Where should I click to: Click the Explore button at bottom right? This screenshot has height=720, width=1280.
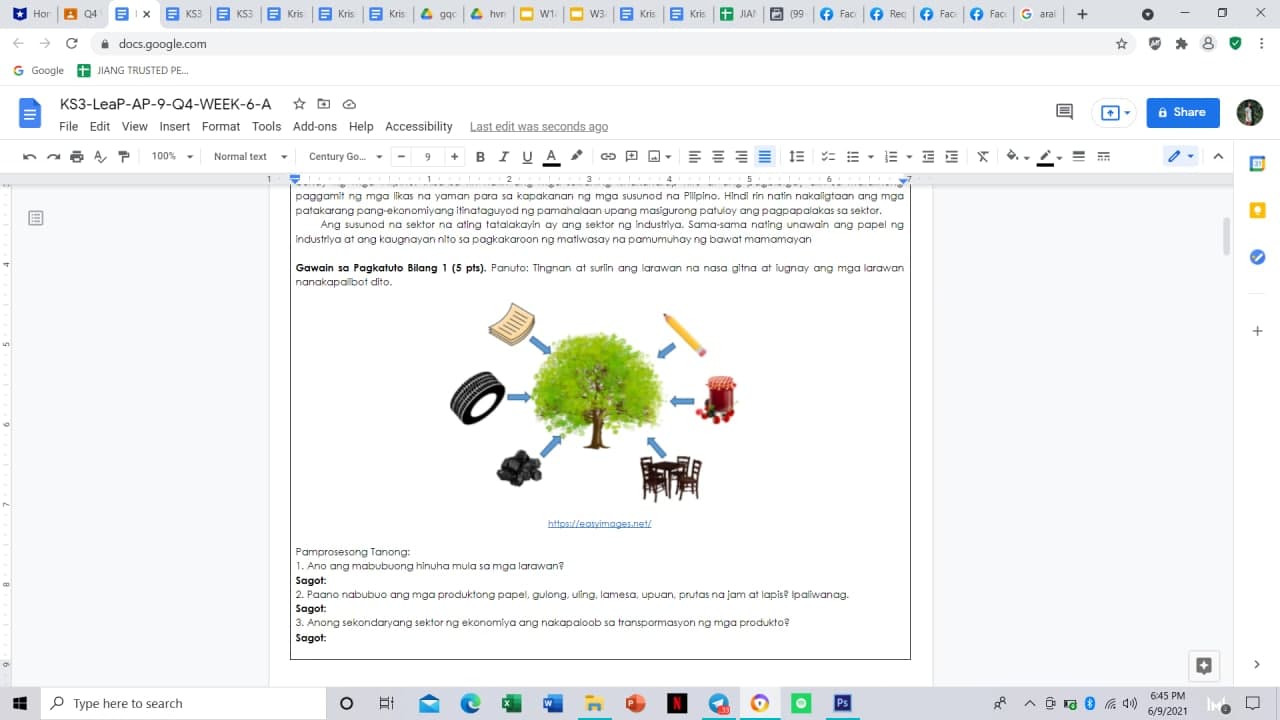click(1204, 665)
